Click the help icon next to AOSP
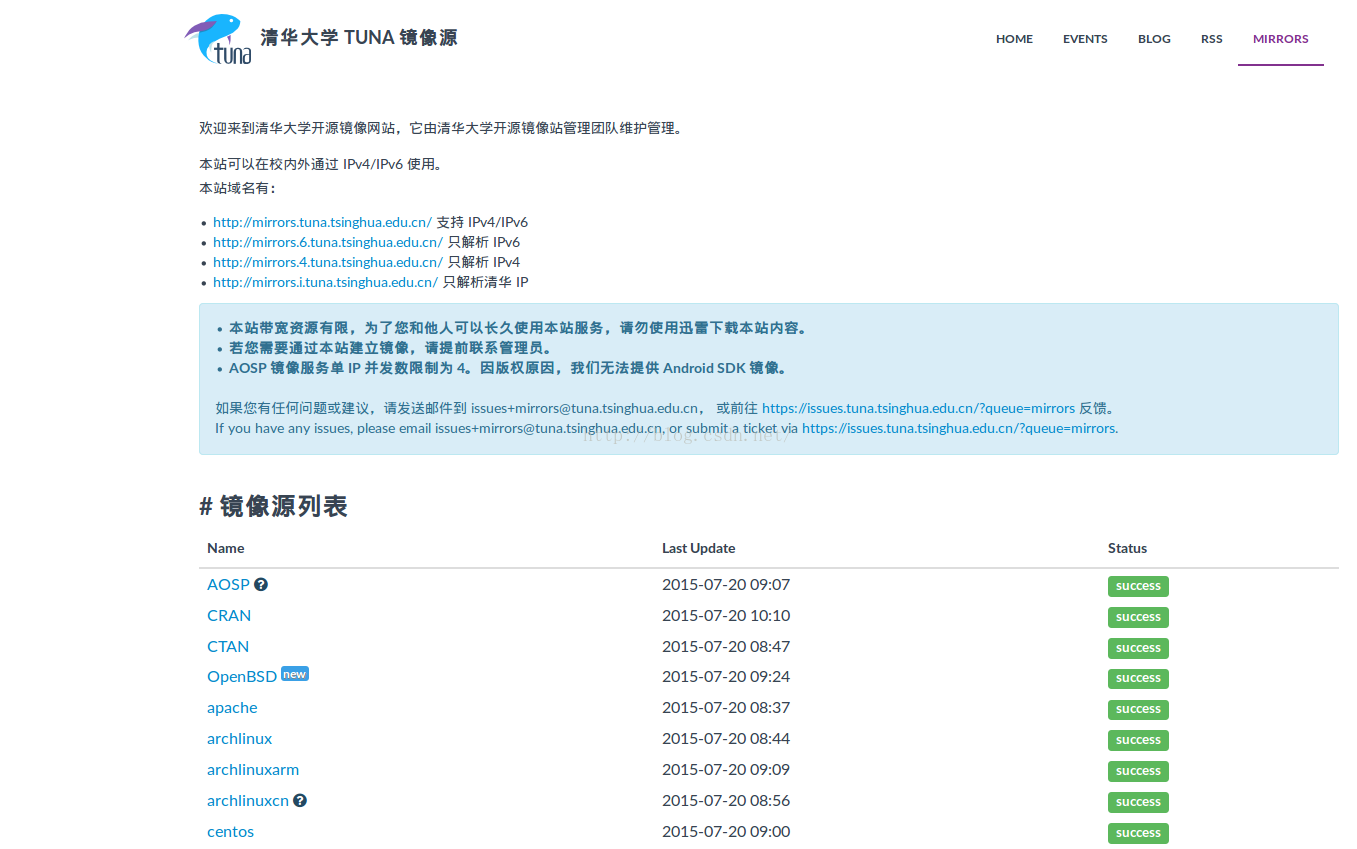Viewport: 1357px width, 849px height. tap(261, 584)
